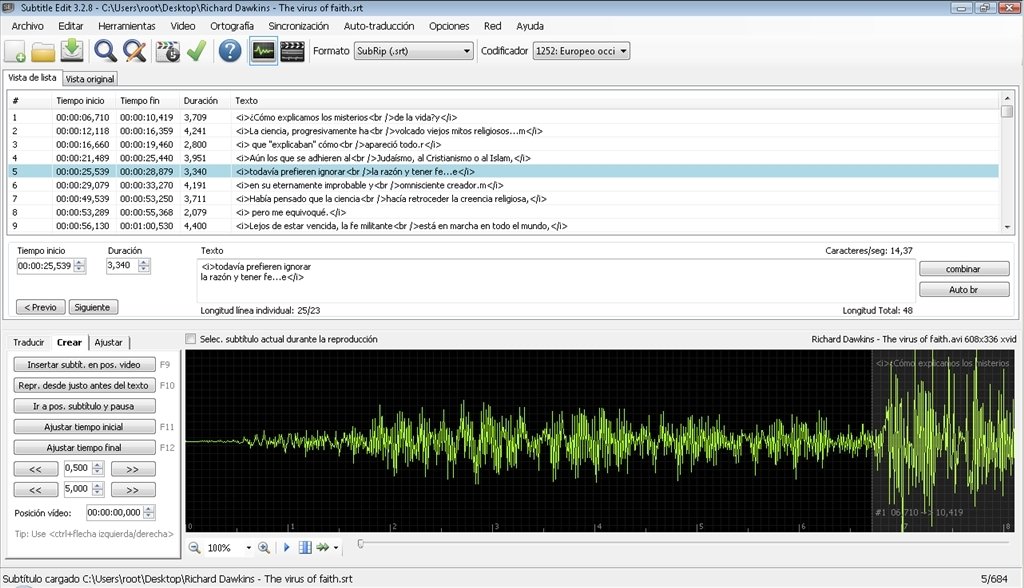This screenshot has width=1024, height=588.
Task: Switch to the Ajustar tab
Action: (108, 342)
